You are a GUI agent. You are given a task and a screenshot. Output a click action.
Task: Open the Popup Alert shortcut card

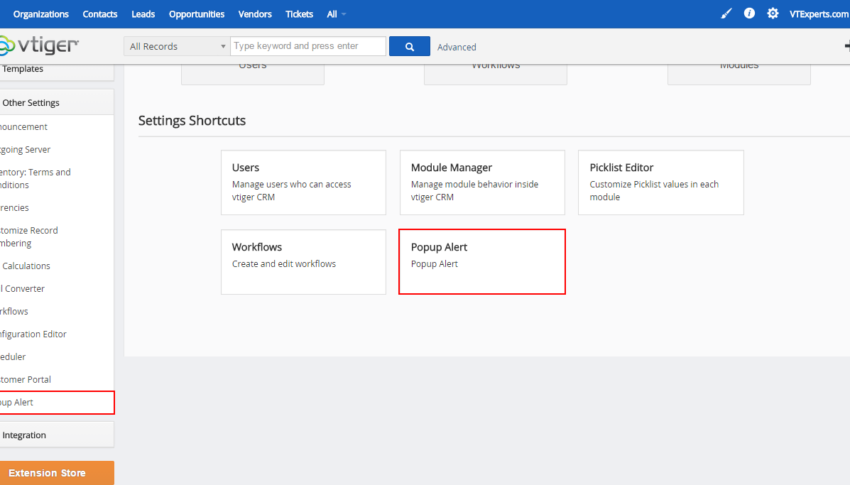pyautogui.click(x=482, y=262)
